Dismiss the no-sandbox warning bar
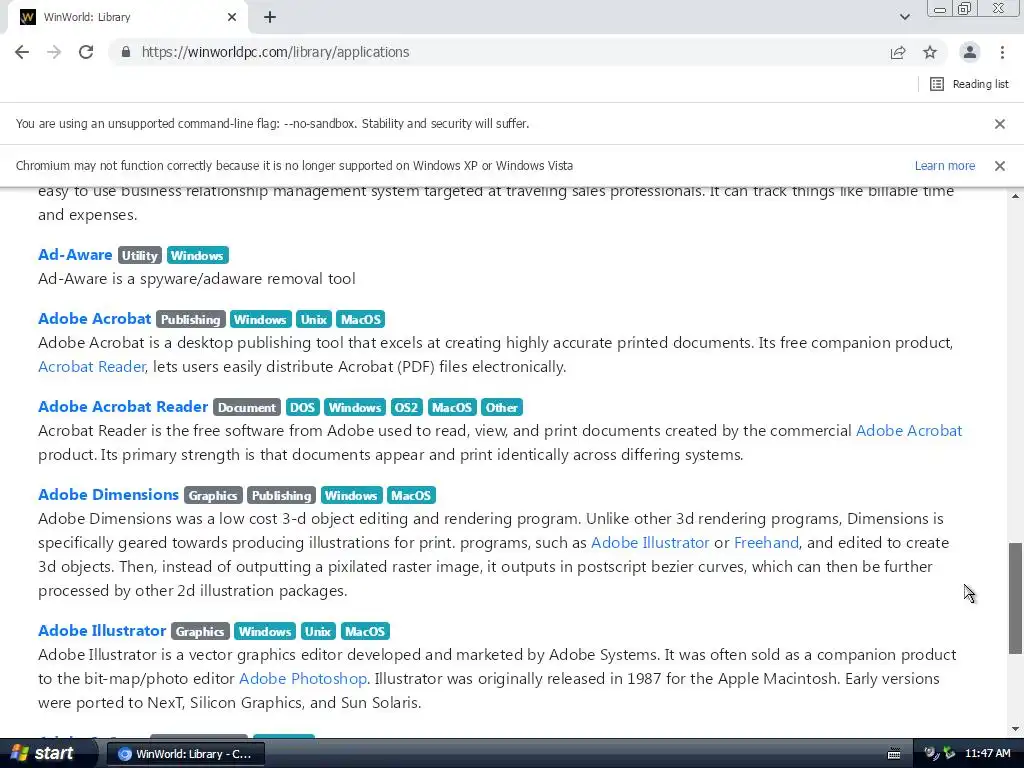This screenshot has height=768, width=1024. pos(999,123)
